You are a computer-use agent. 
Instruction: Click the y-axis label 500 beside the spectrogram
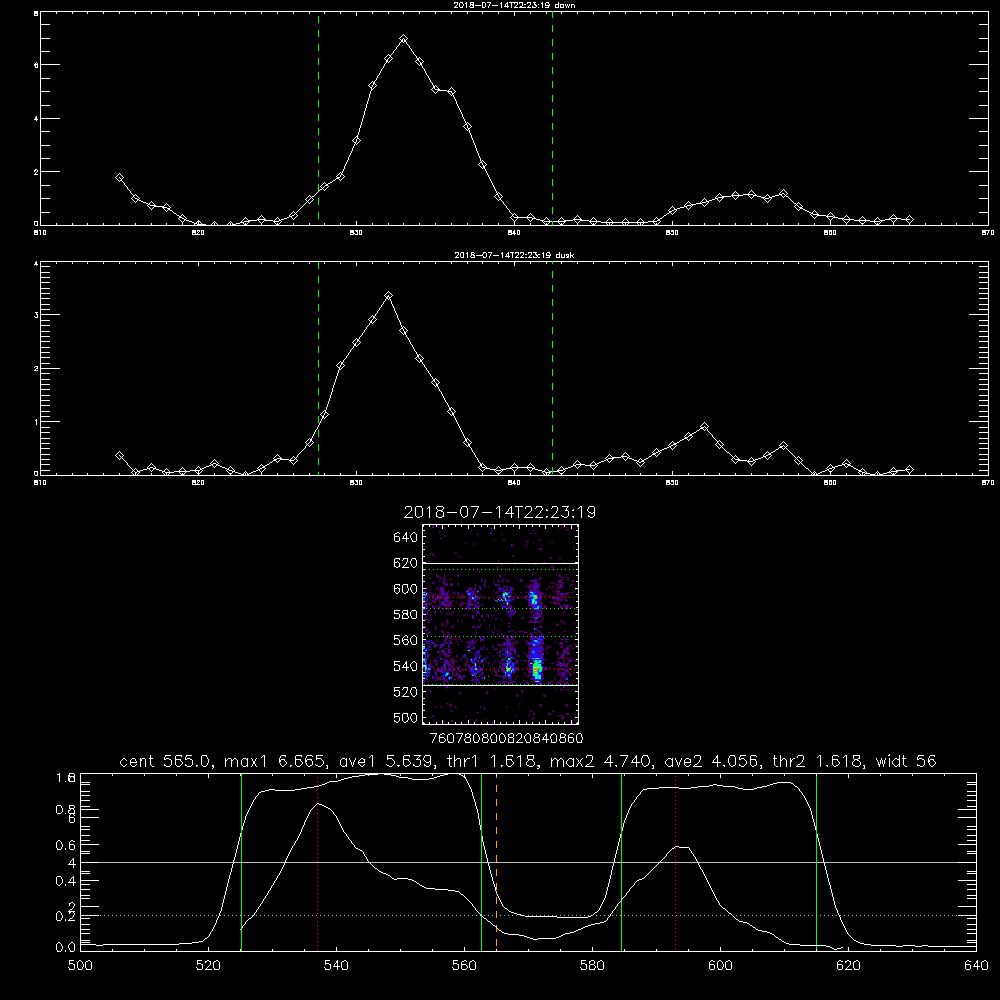(406, 717)
